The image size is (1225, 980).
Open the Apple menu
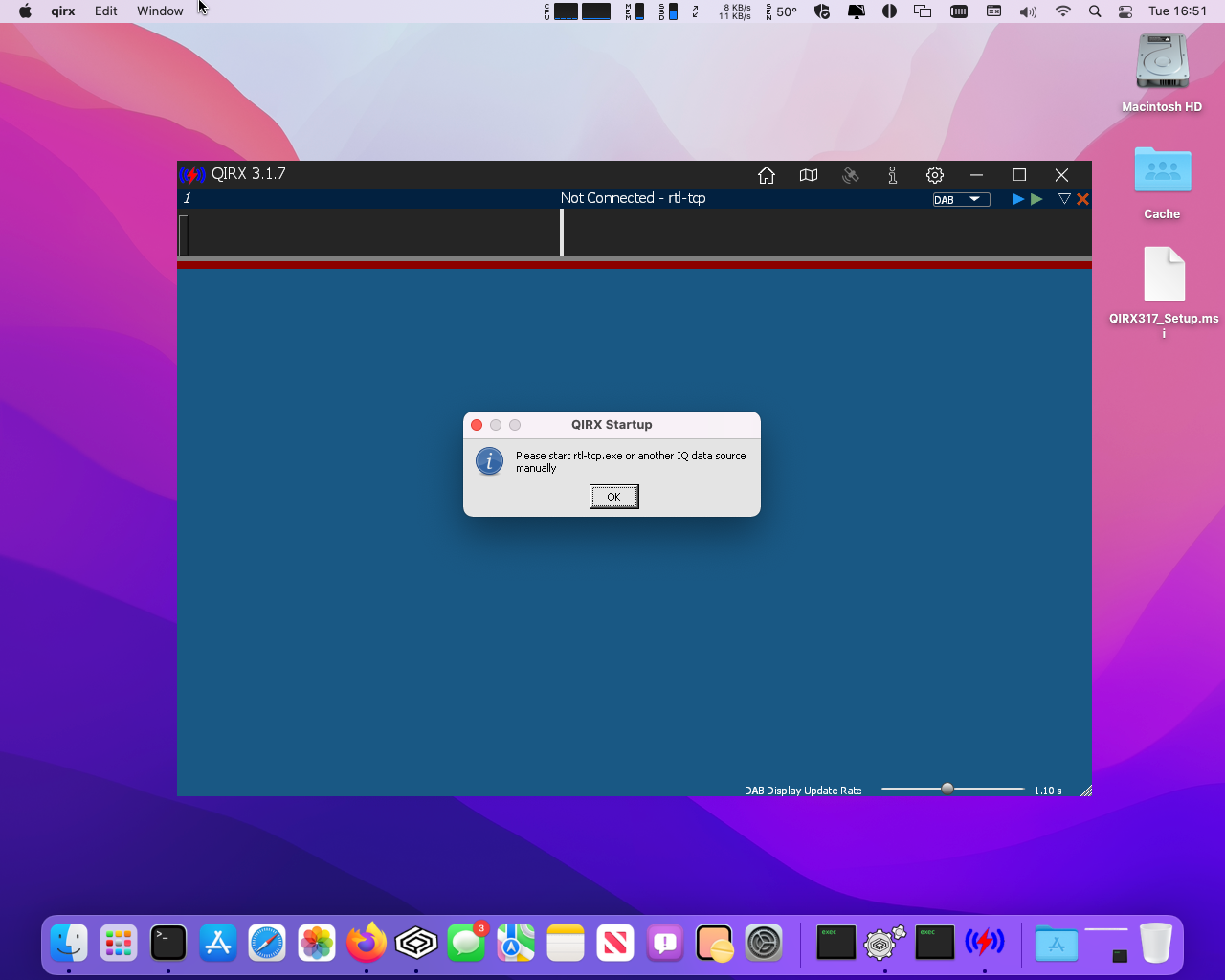point(25,11)
